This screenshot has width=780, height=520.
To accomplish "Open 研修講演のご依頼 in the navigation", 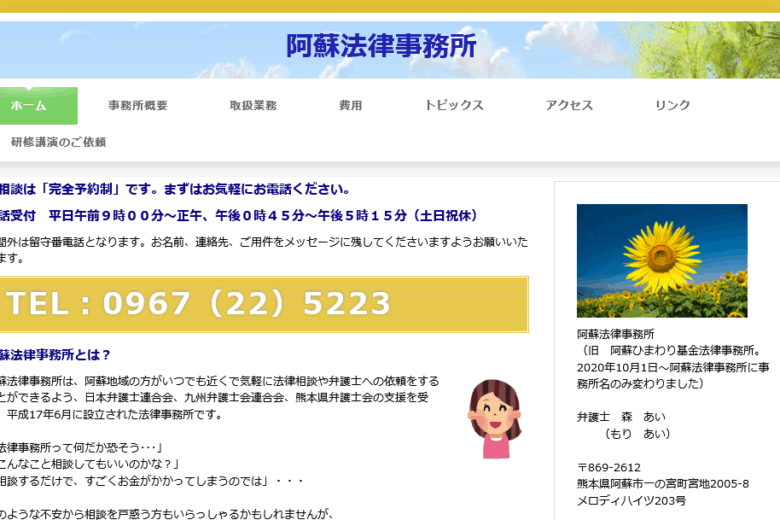I will point(58,142).
